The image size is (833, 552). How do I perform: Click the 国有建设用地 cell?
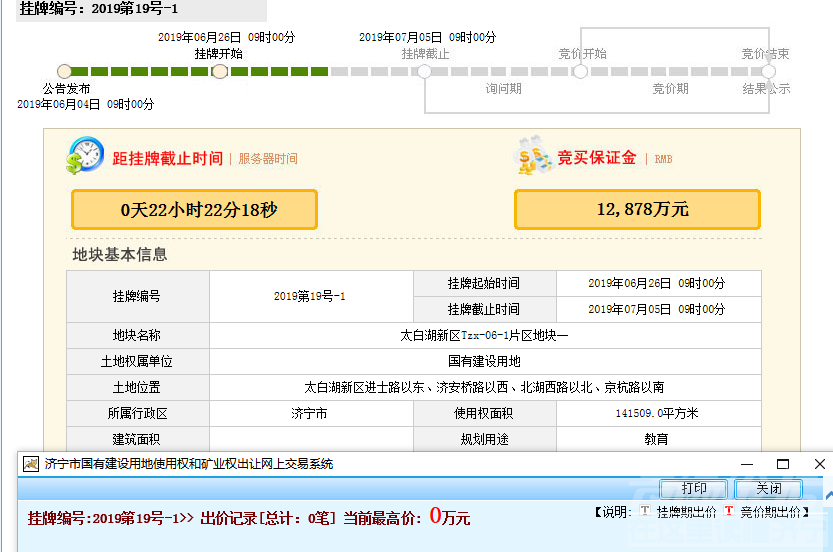pyautogui.click(x=485, y=361)
